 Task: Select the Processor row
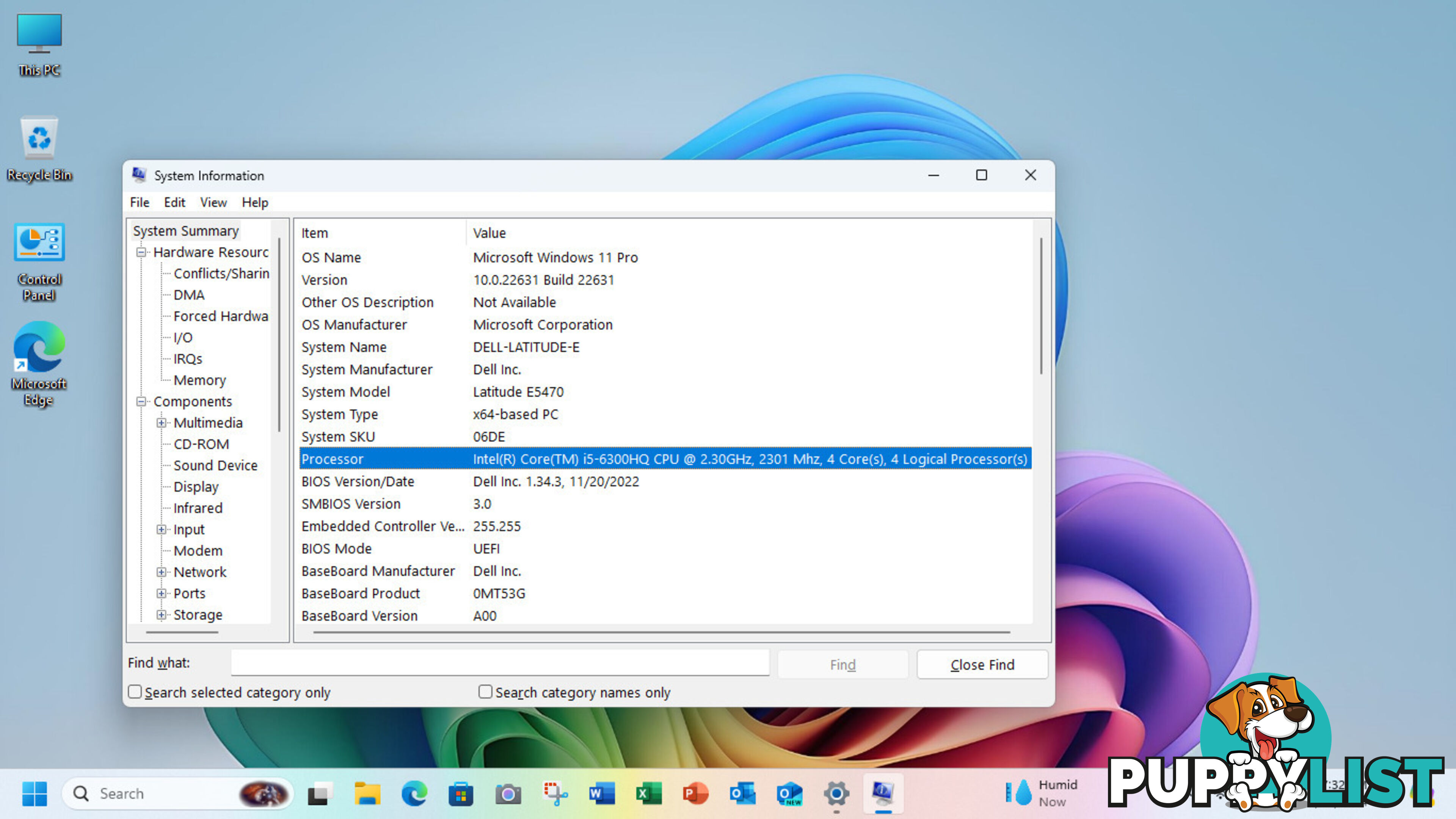click(665, 459)
